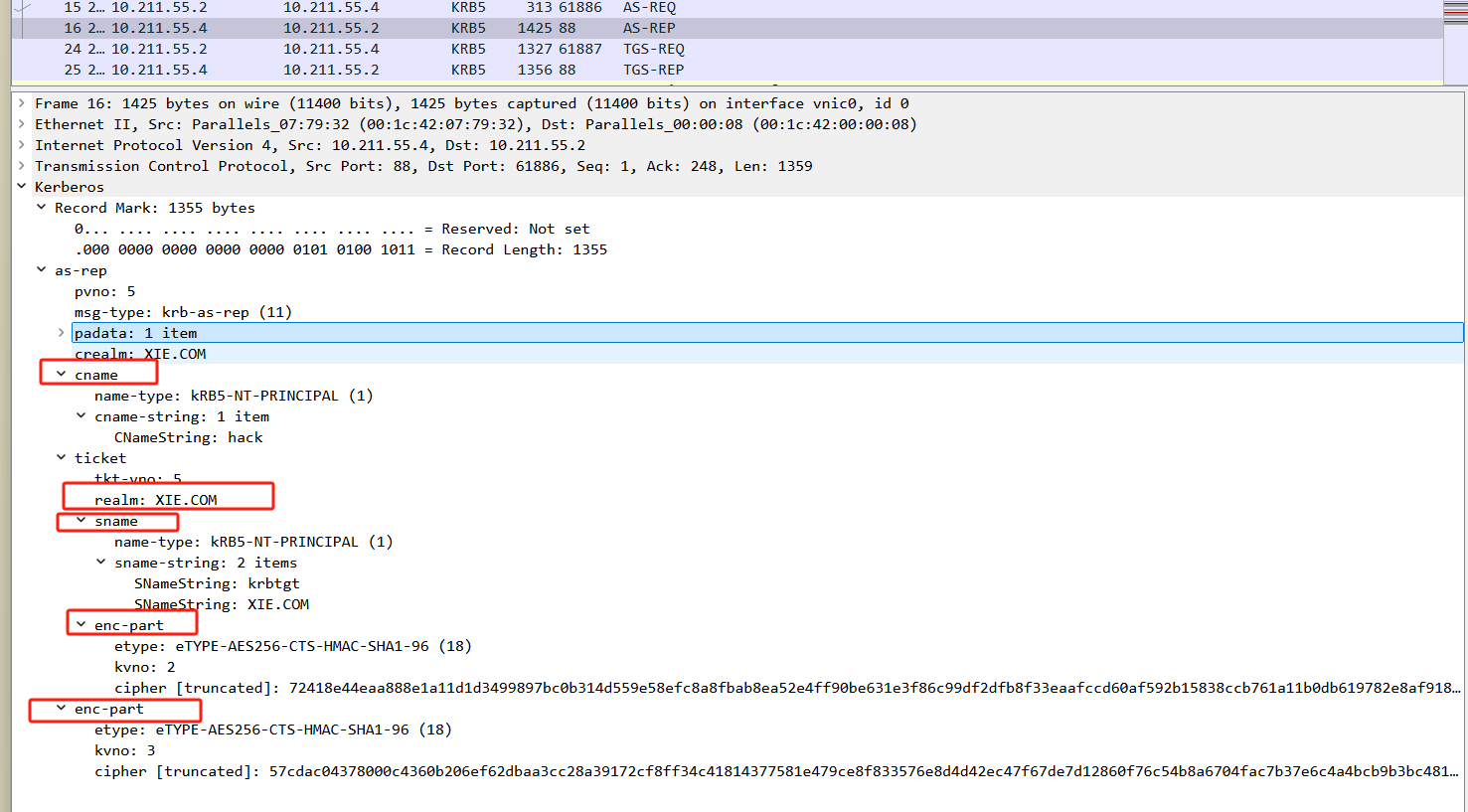
Task: Collapse the as-rep node arrow
Action: (x=41, y=270)
